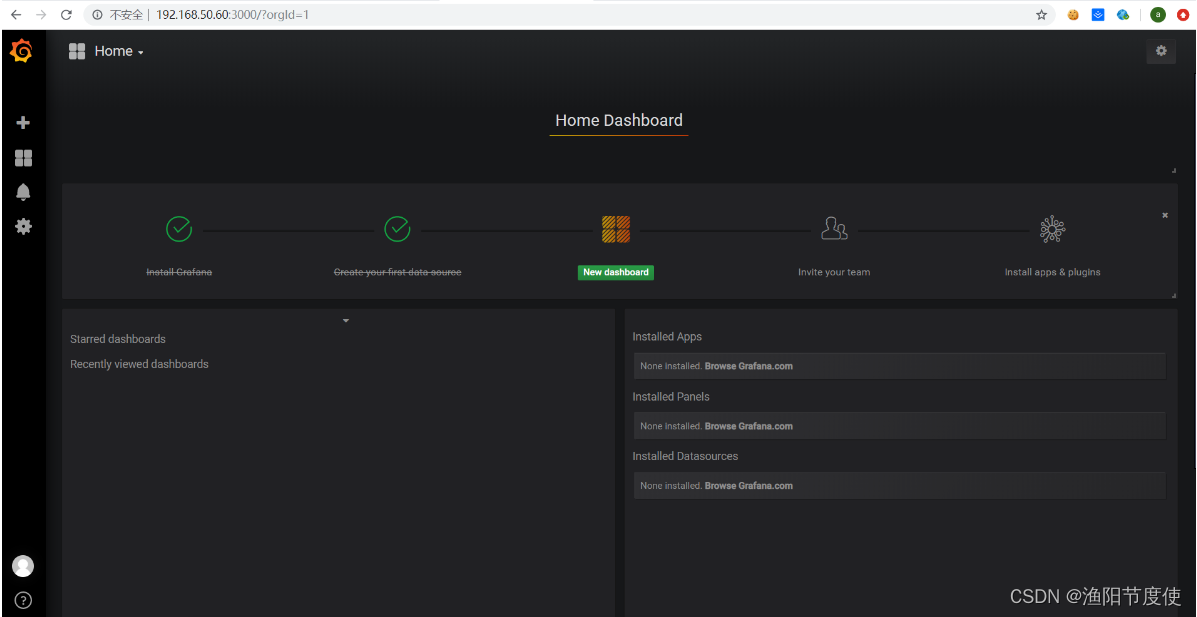1197x617 pixels.
Task: Open the Alerting bell icon
Action: (23, 192)
